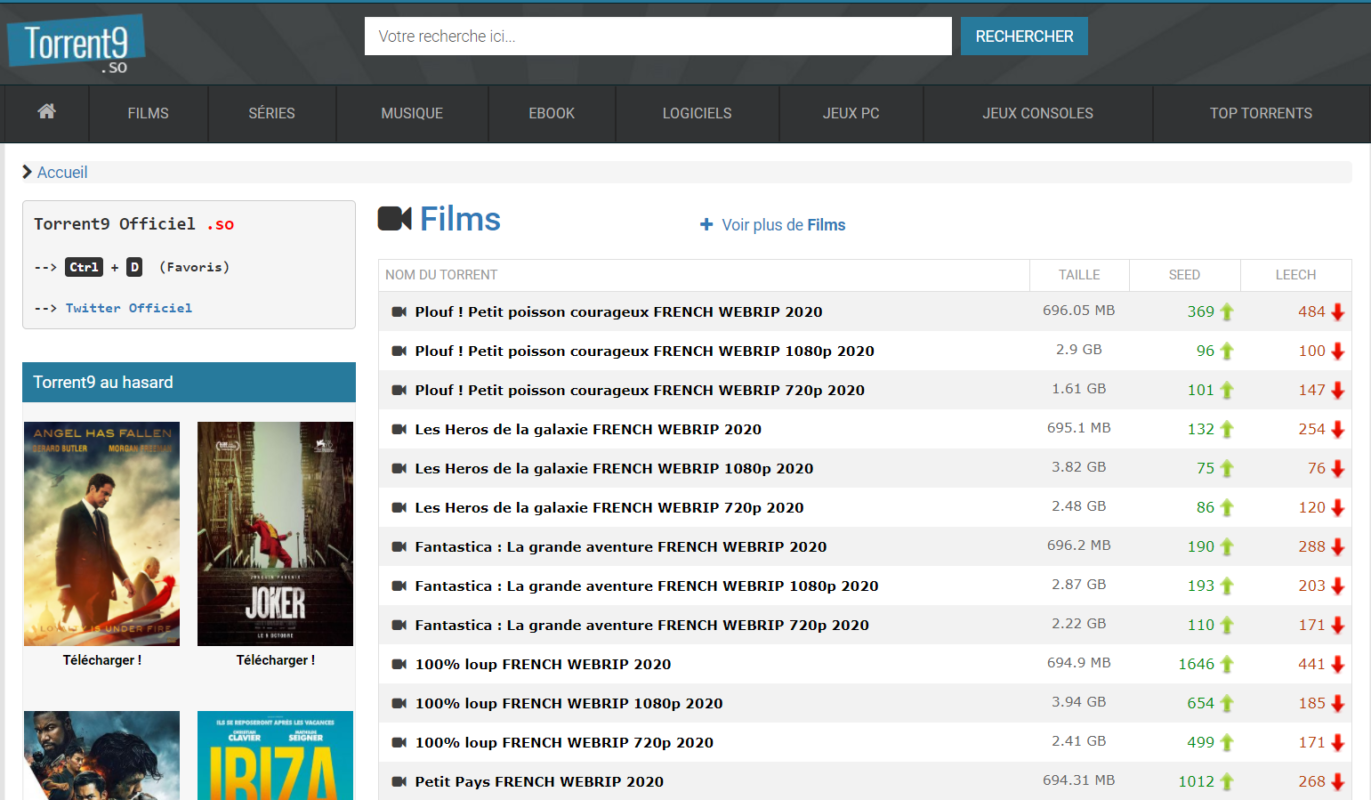Follow the Accueil breadcrumb link
The height and width of the screenshot is (800, 1371).
(62, 172)
